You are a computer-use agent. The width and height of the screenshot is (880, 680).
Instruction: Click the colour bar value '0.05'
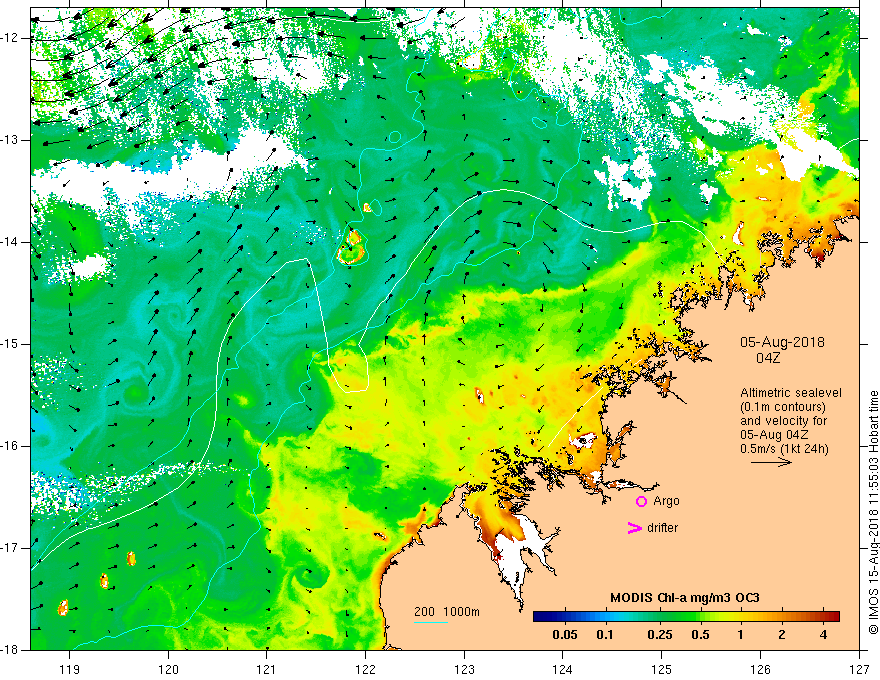tap(565, 635)
